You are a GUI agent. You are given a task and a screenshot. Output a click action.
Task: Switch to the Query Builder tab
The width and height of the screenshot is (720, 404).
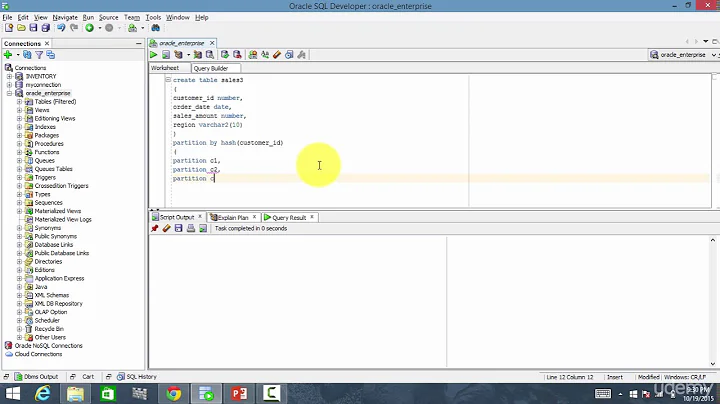[211, 68]
